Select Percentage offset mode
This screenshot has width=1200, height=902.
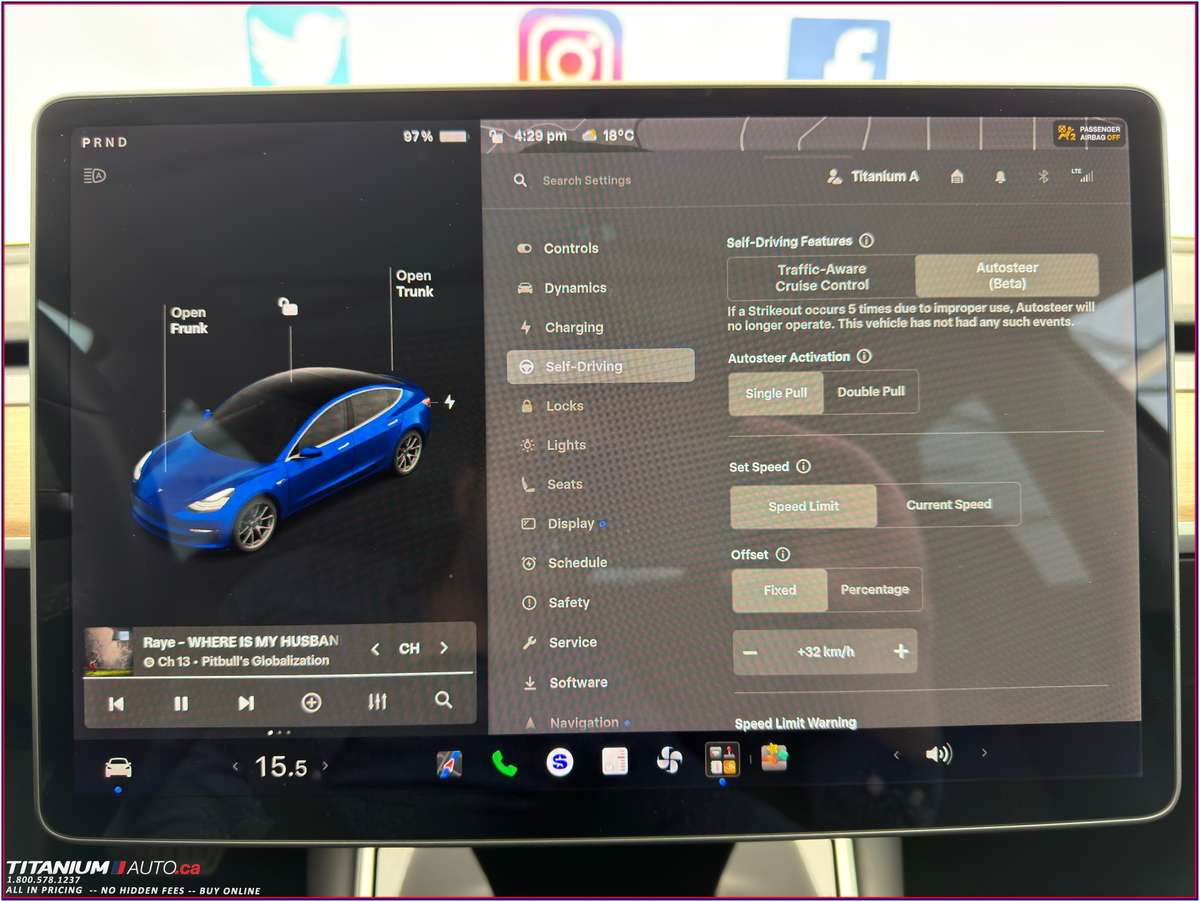coord(875,590)
